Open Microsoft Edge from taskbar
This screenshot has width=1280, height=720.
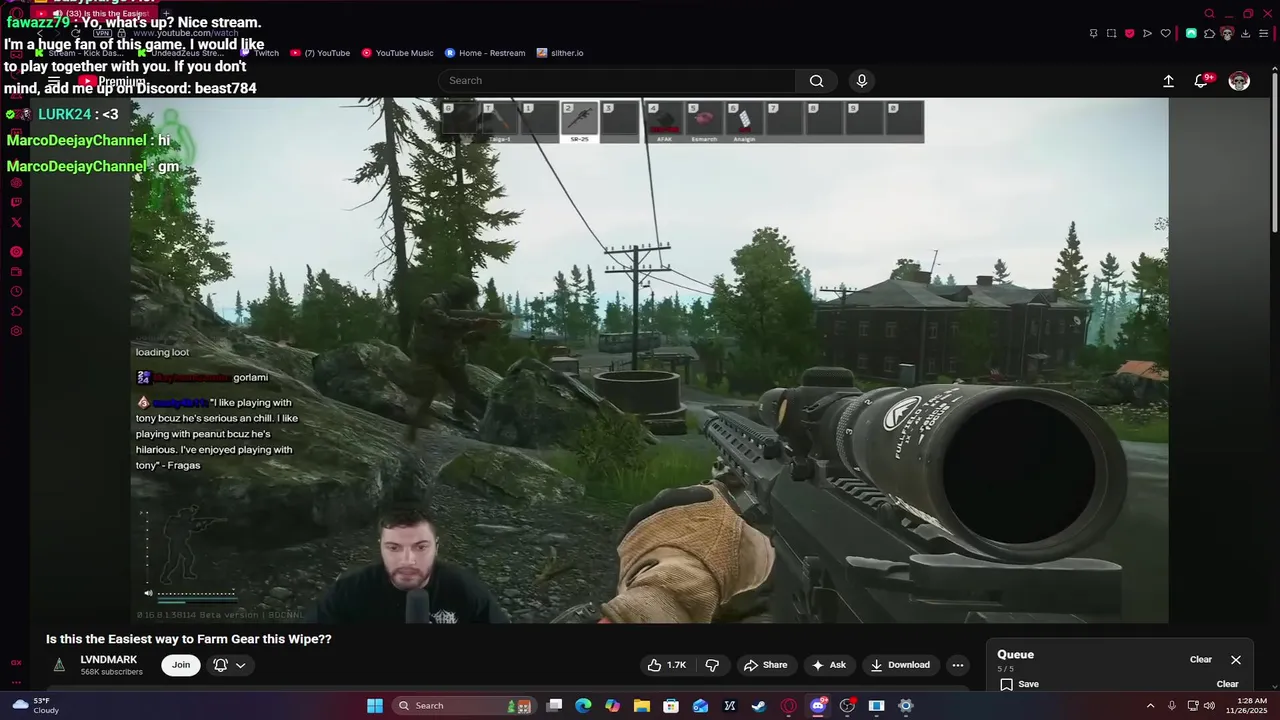pos(583,706)
